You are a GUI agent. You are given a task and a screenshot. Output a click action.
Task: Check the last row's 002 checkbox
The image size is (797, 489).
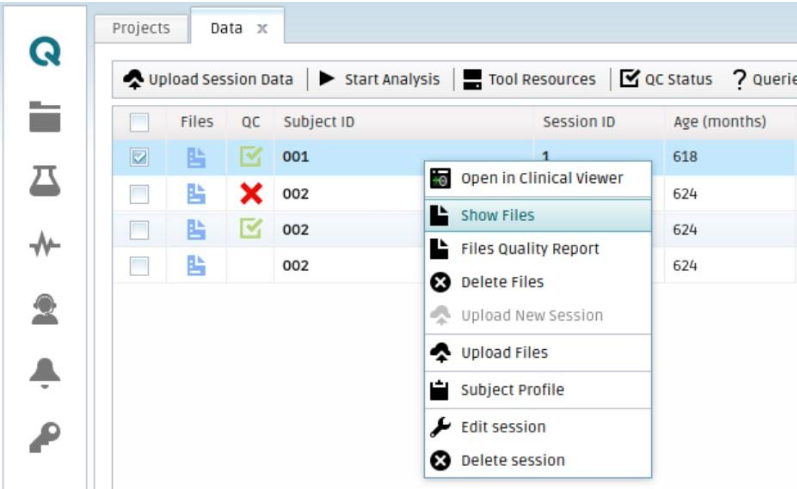[x=140, y=265]
